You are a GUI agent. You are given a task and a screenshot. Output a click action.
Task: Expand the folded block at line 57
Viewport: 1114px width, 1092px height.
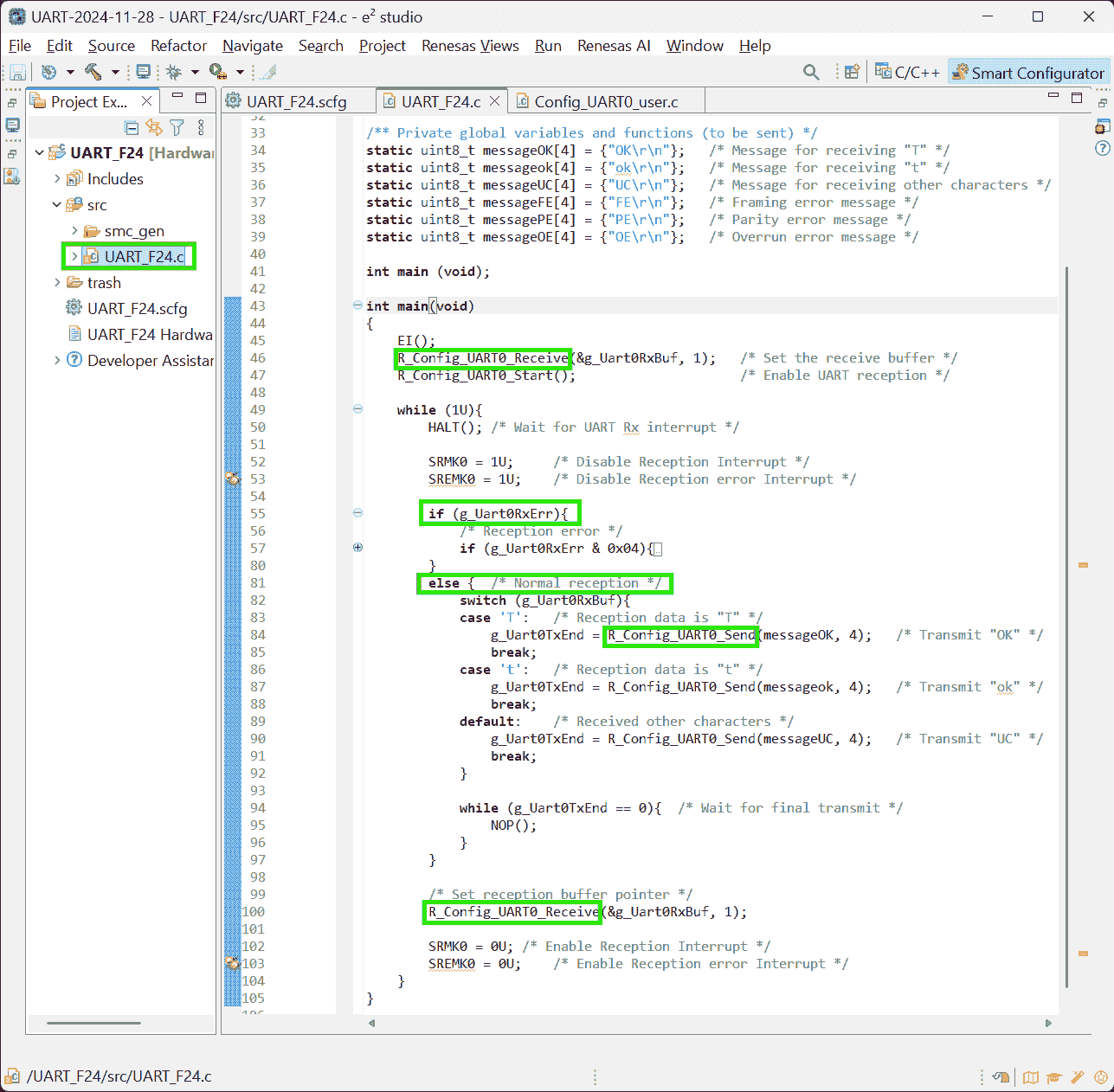[x=357, y=548]
